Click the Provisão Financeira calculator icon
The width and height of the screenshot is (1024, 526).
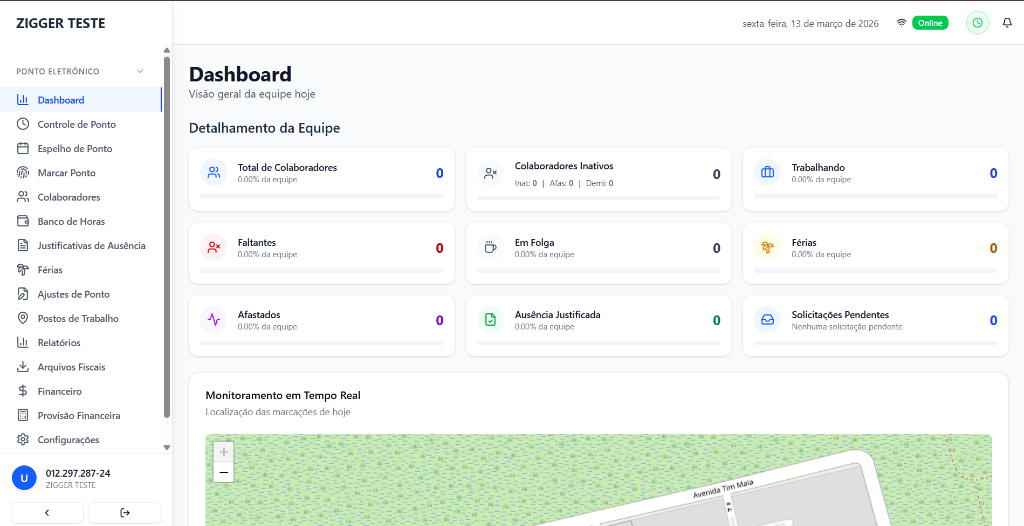pos(23,416)
